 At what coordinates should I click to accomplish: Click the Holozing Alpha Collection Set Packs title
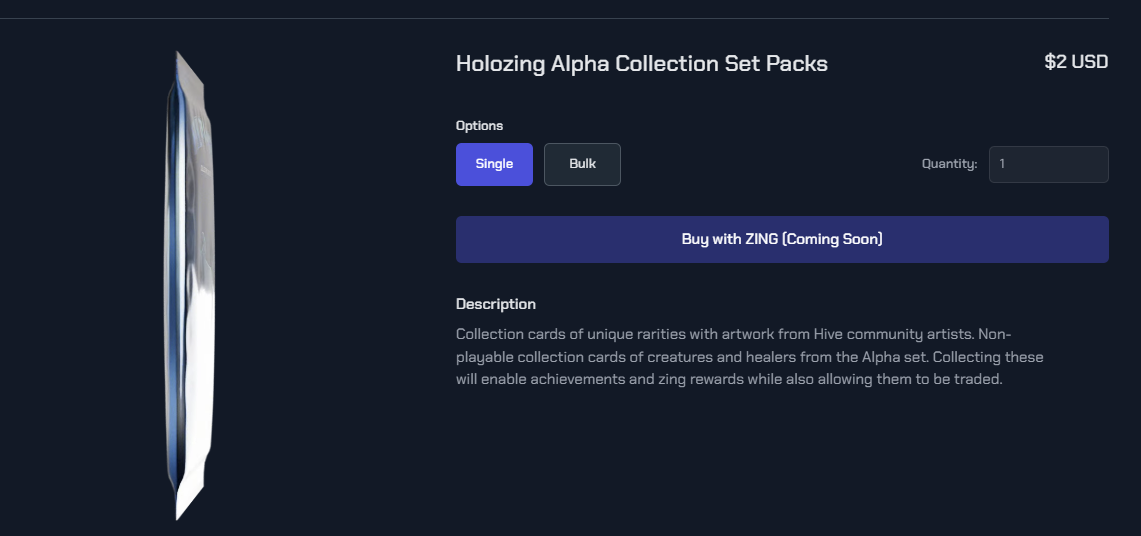click(641, 63)
